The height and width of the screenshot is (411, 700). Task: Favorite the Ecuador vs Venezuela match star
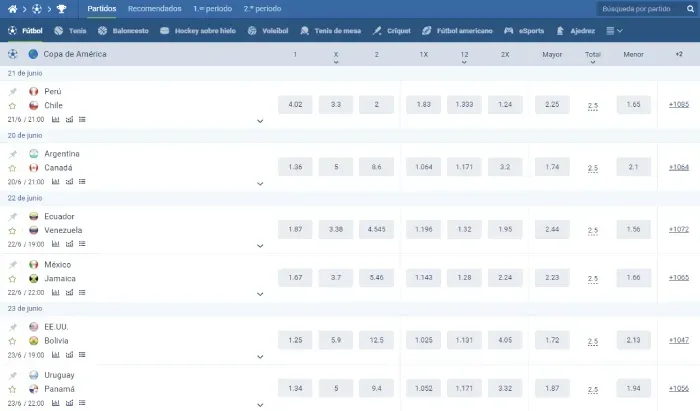click(x=13, y=230)
